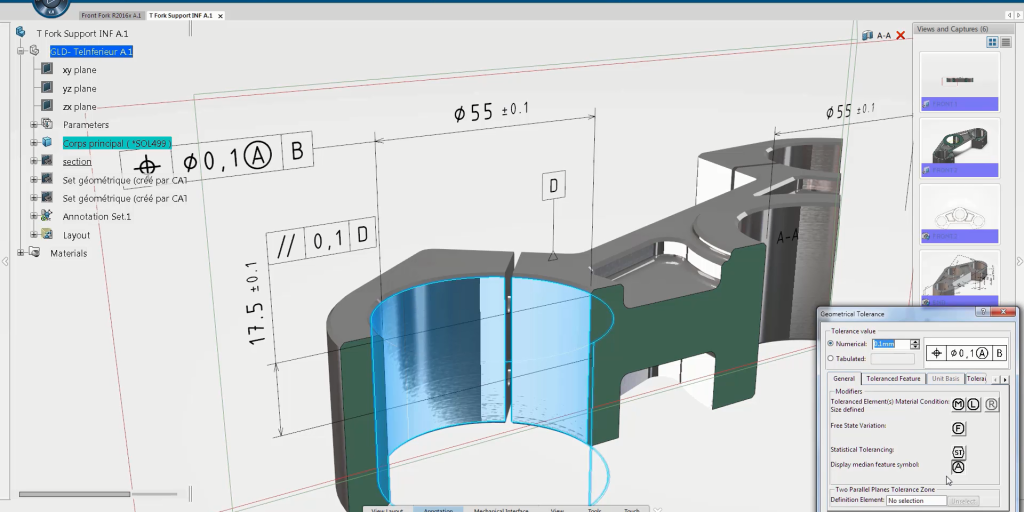Switch to Front Fork R2016x A.1 tab
1024x512 pixels.
(x=111, y=15)
